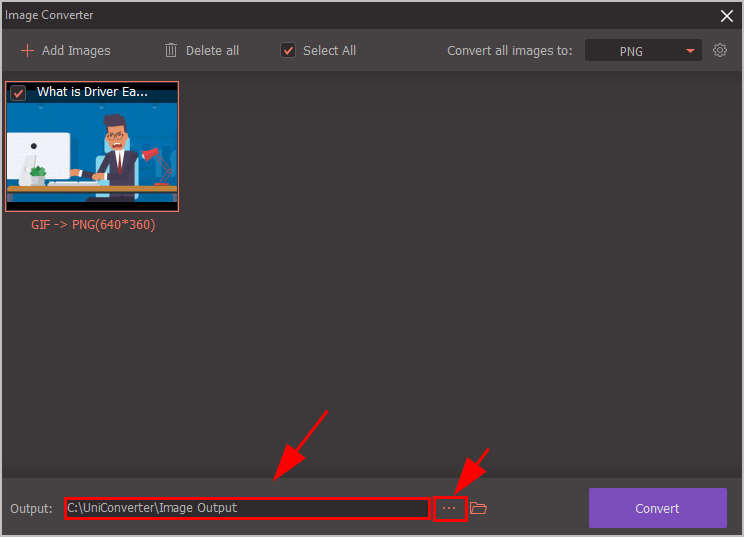Close the Image Converter window

(x=726, y=16)
